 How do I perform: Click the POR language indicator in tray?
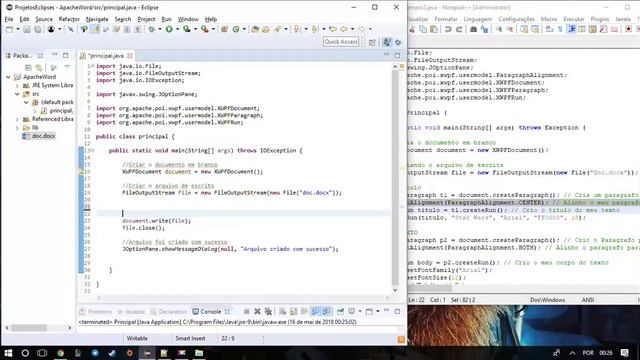pyautogui.click(x=588, y=353)
